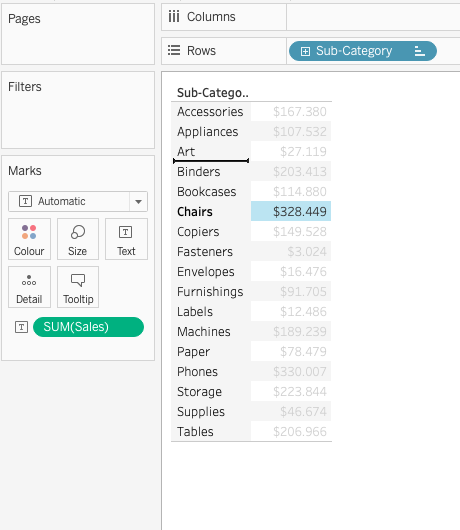Open the Automatic mark type dropdown arrow
This screenshot has width=460, height=530.
tap(138, 201)
